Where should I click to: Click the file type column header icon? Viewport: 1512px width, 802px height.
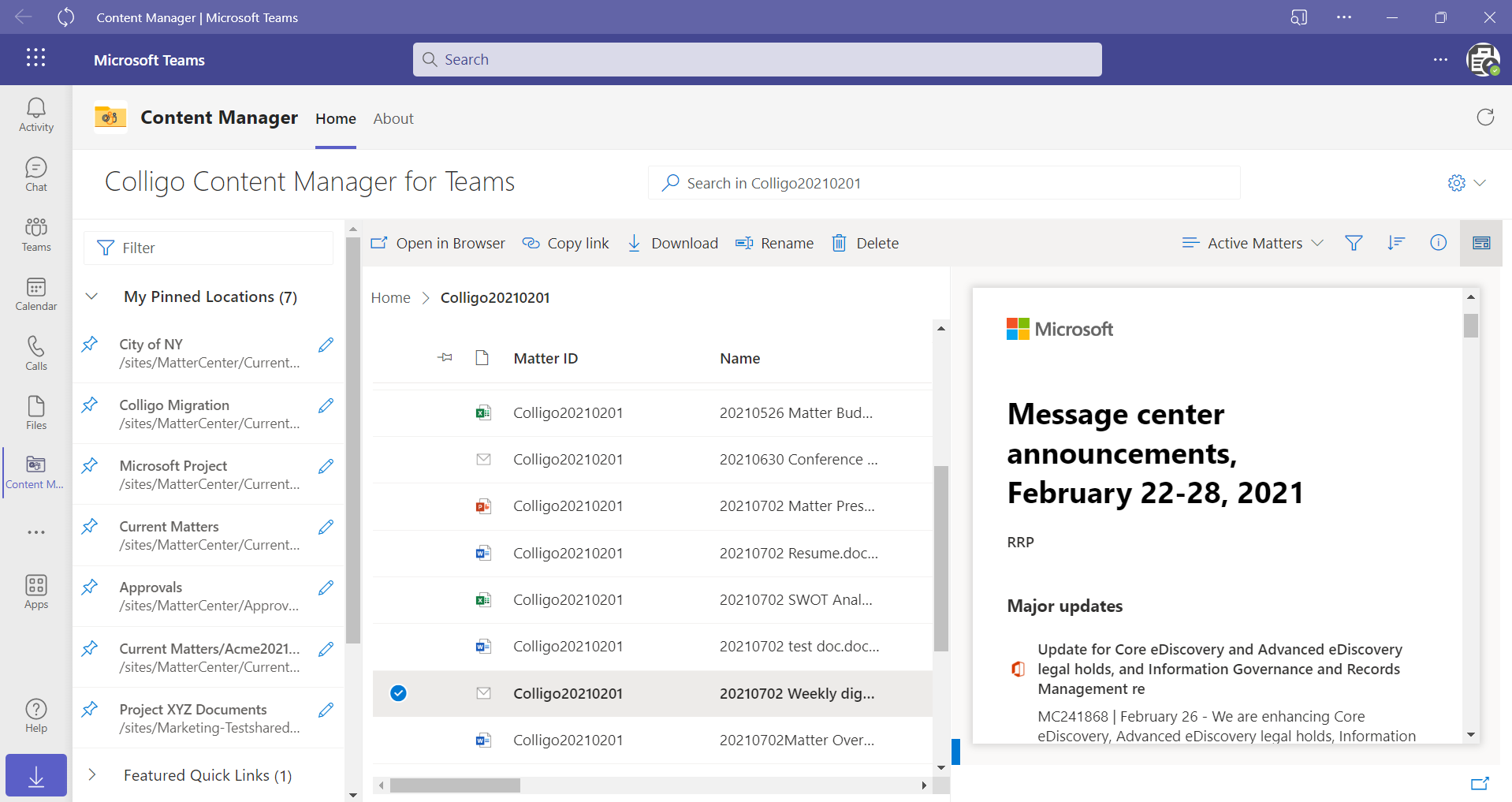pyautogui.click(x=482, y=358)
